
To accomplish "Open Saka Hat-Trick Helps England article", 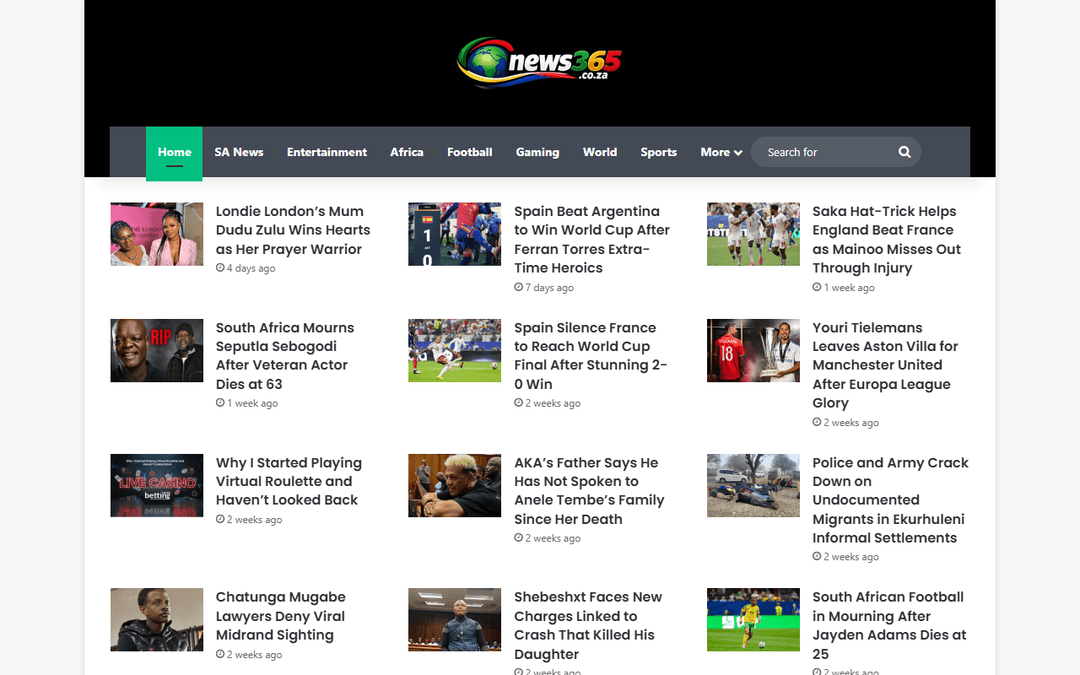I will click(886, 240).
